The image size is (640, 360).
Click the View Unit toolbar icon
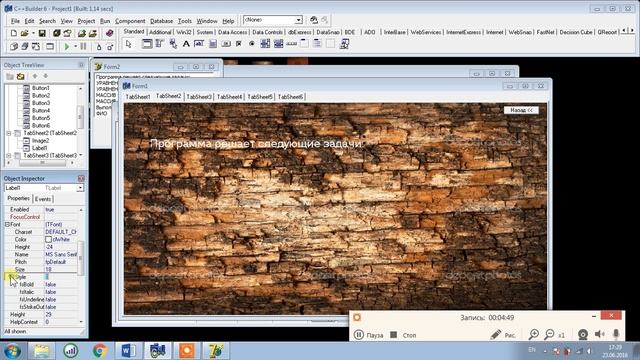pos(14,47)
